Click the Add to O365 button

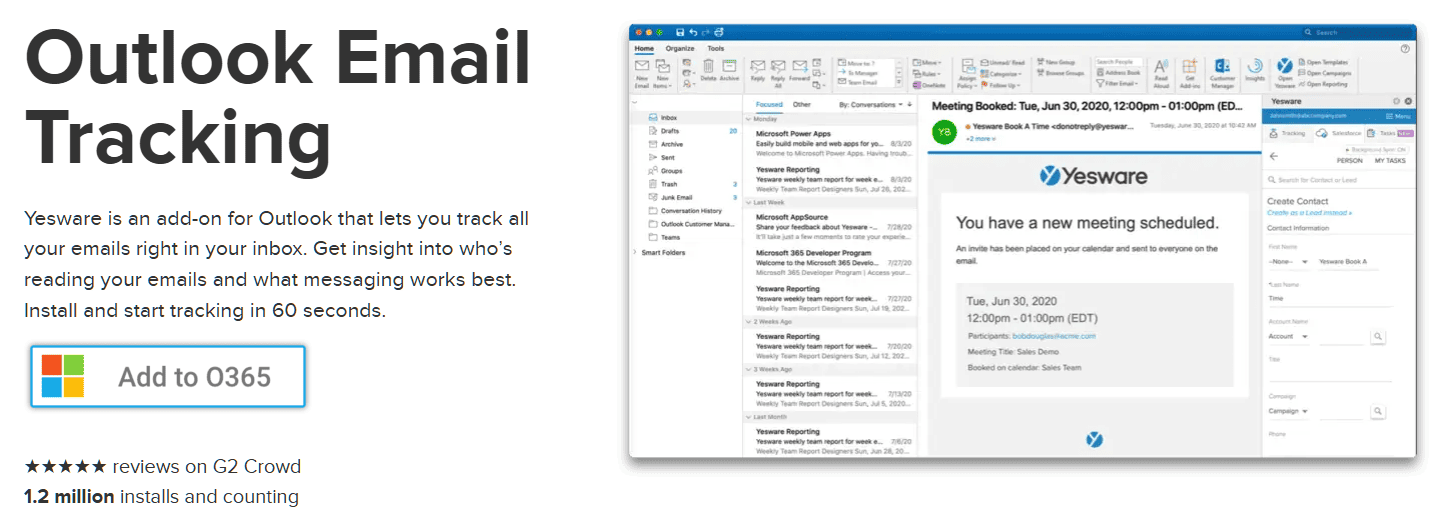click(x=167, y=376)
